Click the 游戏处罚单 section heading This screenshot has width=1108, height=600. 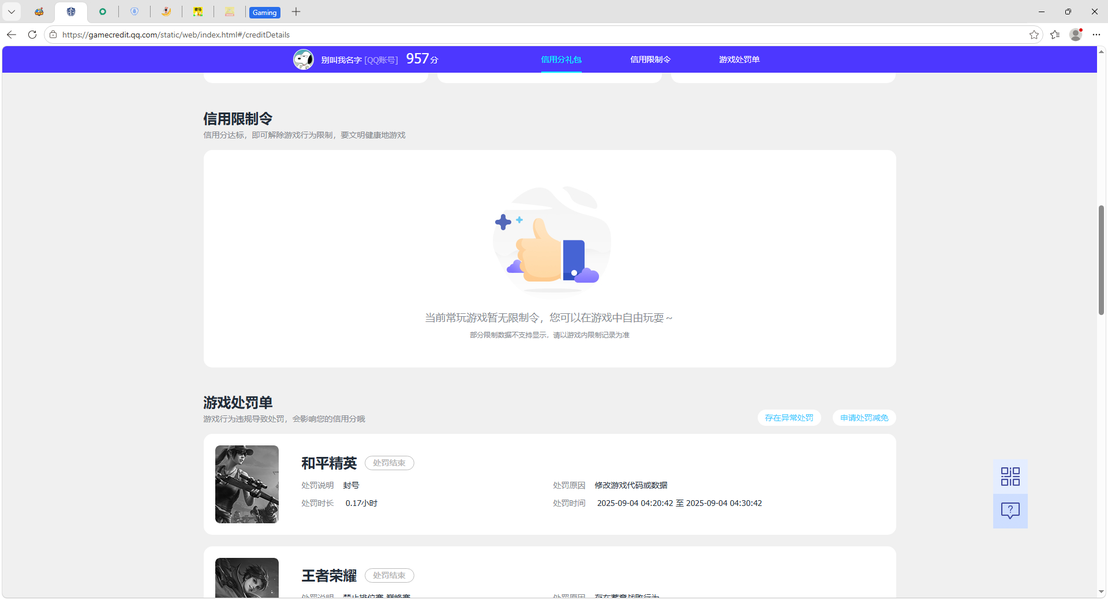(x=237, y=403)
